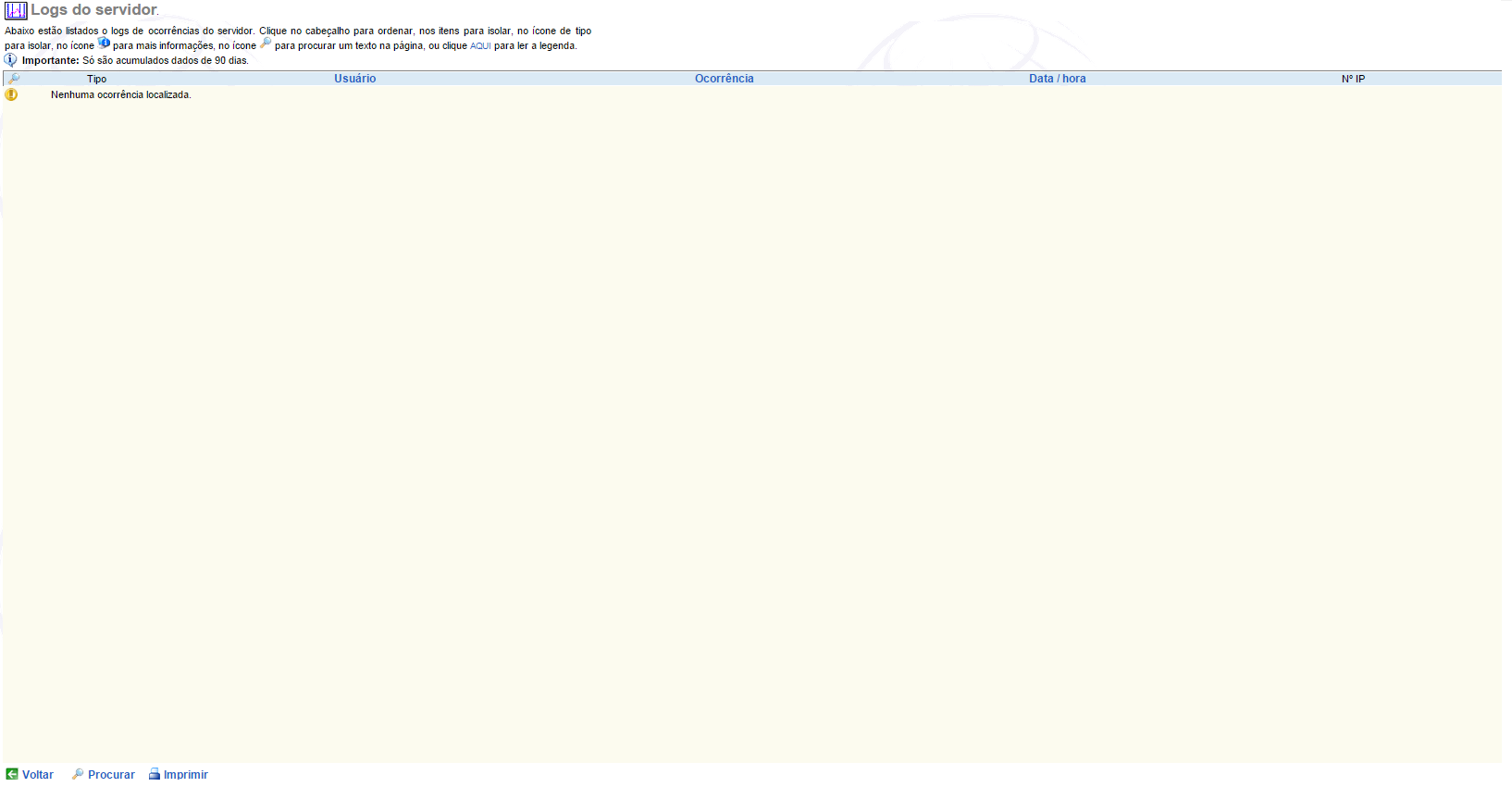
Task: Sort logs by the Usuário header
Action: [354, 79]
